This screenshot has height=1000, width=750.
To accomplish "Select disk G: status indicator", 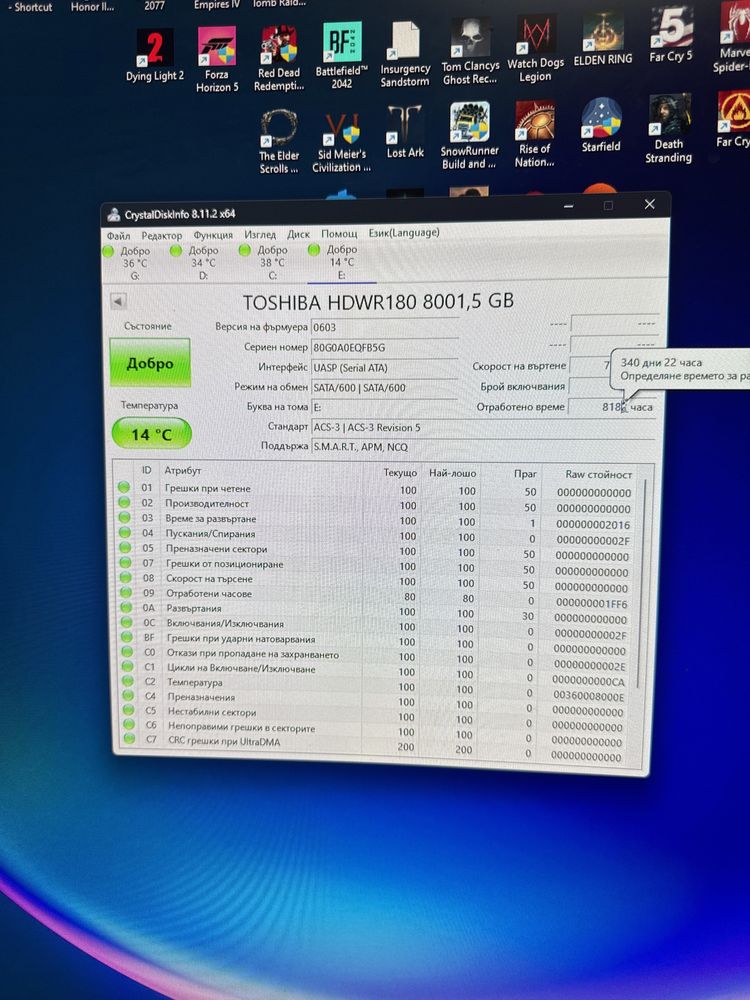I will pos(109,252).
